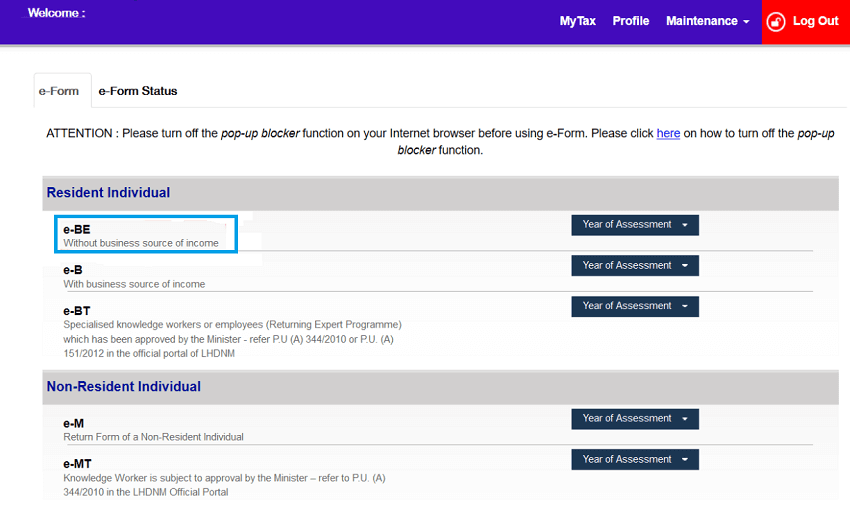The height and width of the screenshot is (507, 850).
Task: Open the e-BT Year of Assessment dropdown
Action: coord(634,307)
